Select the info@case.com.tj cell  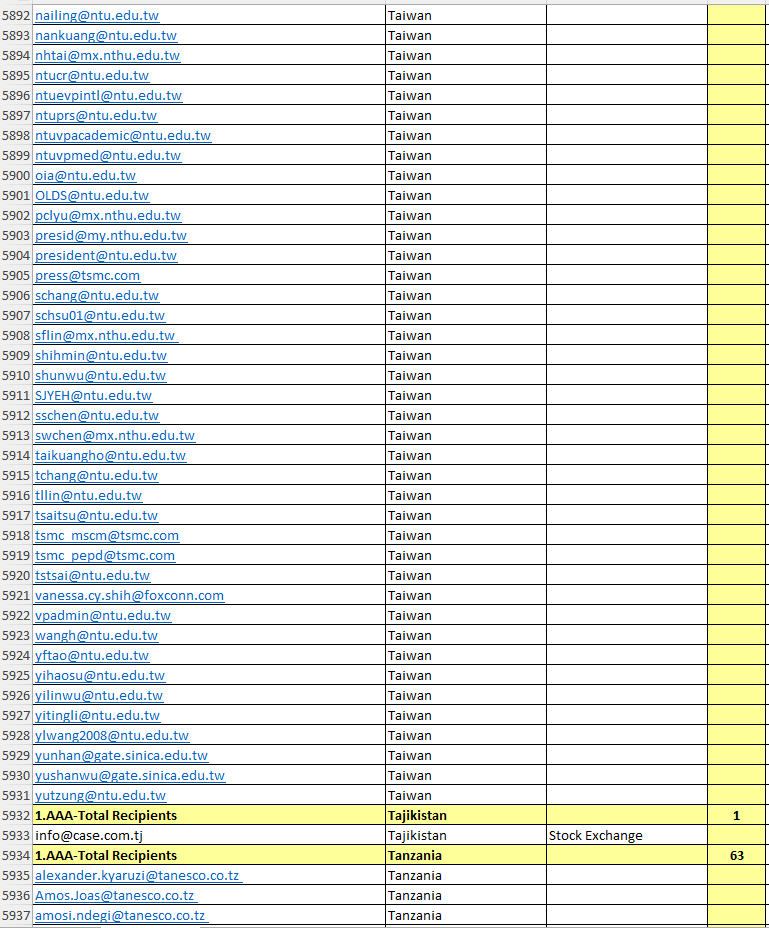point(209,836)
